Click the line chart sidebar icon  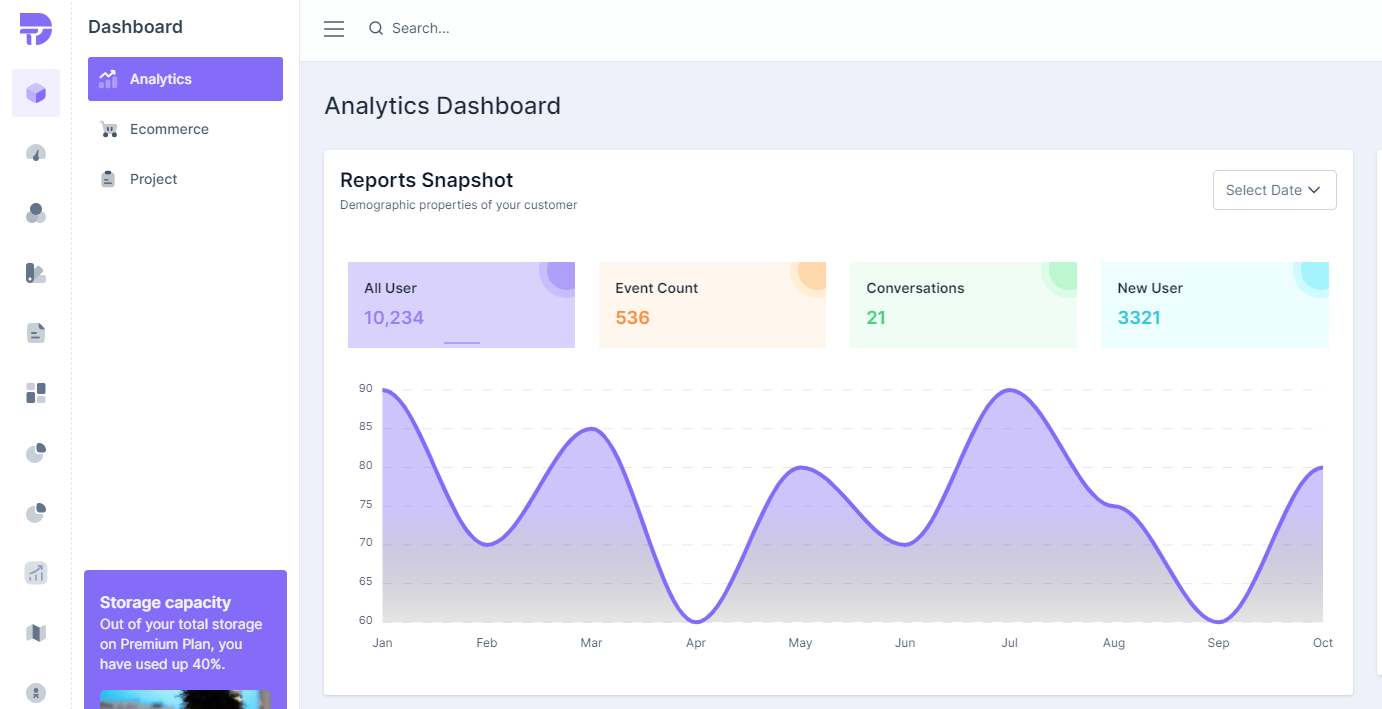coord(36,573)
